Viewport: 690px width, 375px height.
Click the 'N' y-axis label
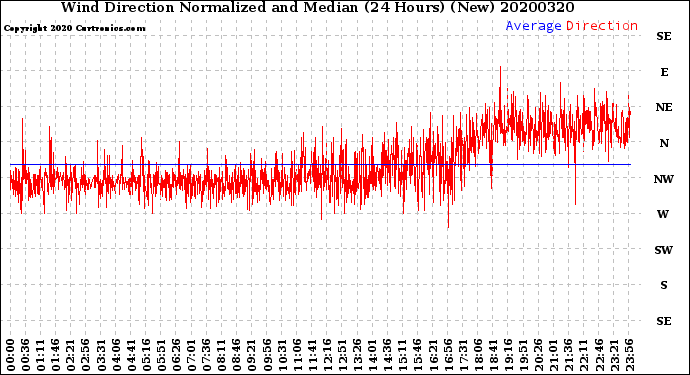[x=664, y=143]
